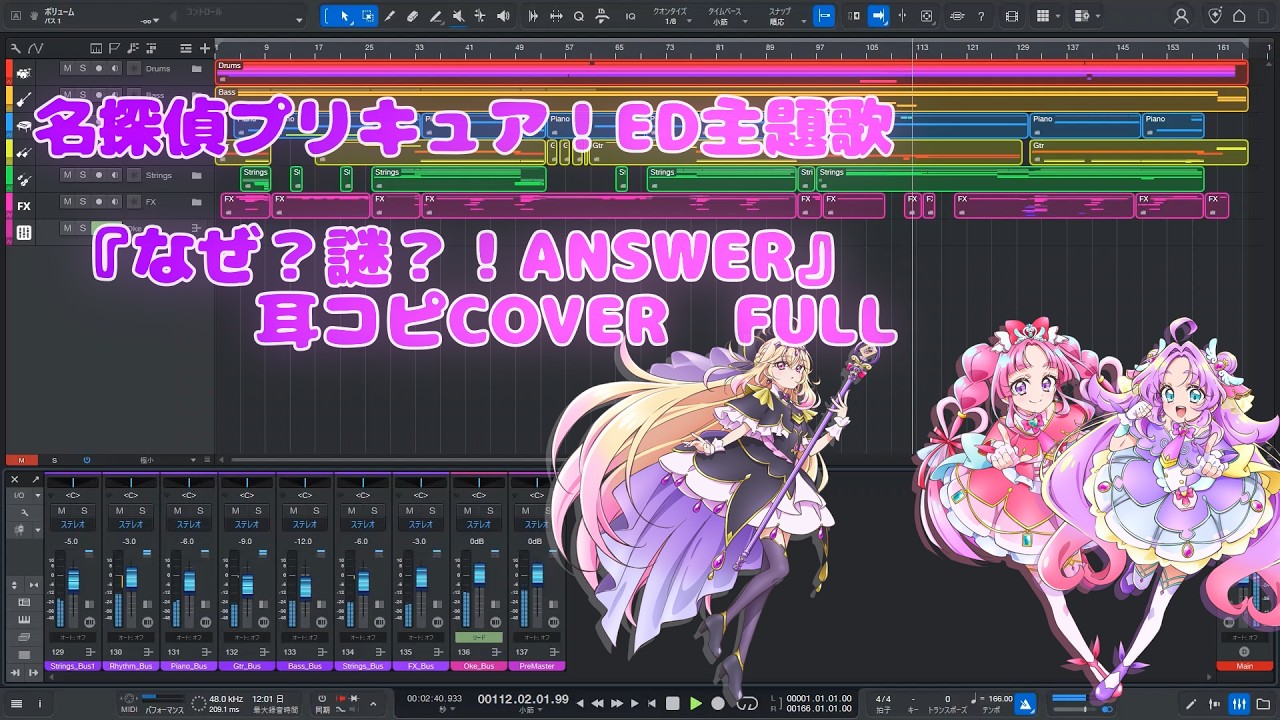Click the Piano_Bus volume fader
Image resolution: width=1280 pixels, height=720 pixels.
[x=189, y=581]
